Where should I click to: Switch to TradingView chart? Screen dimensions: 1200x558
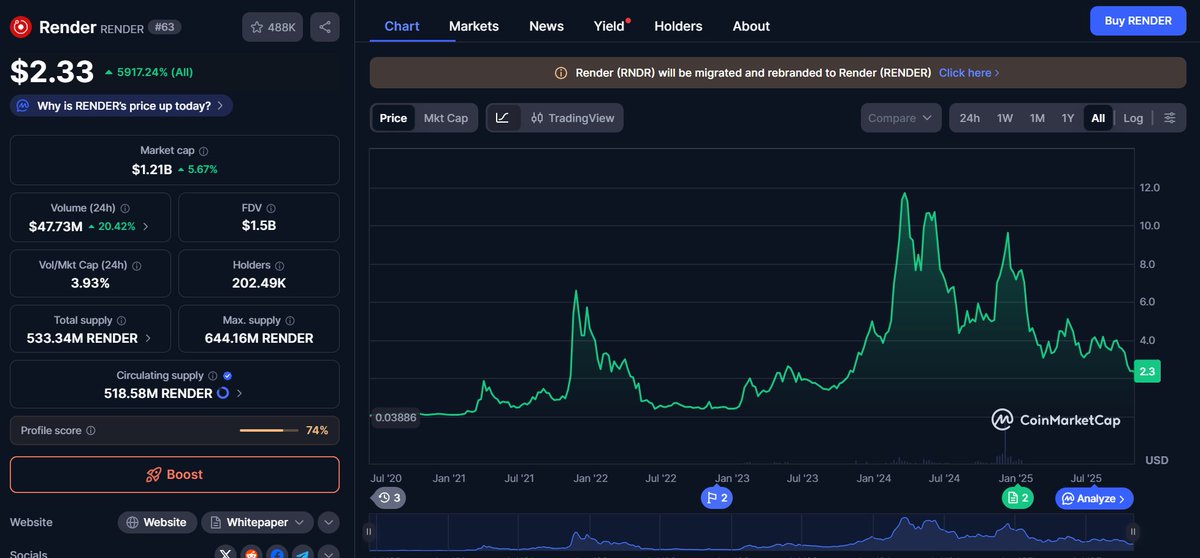click(x=574, y=118)
